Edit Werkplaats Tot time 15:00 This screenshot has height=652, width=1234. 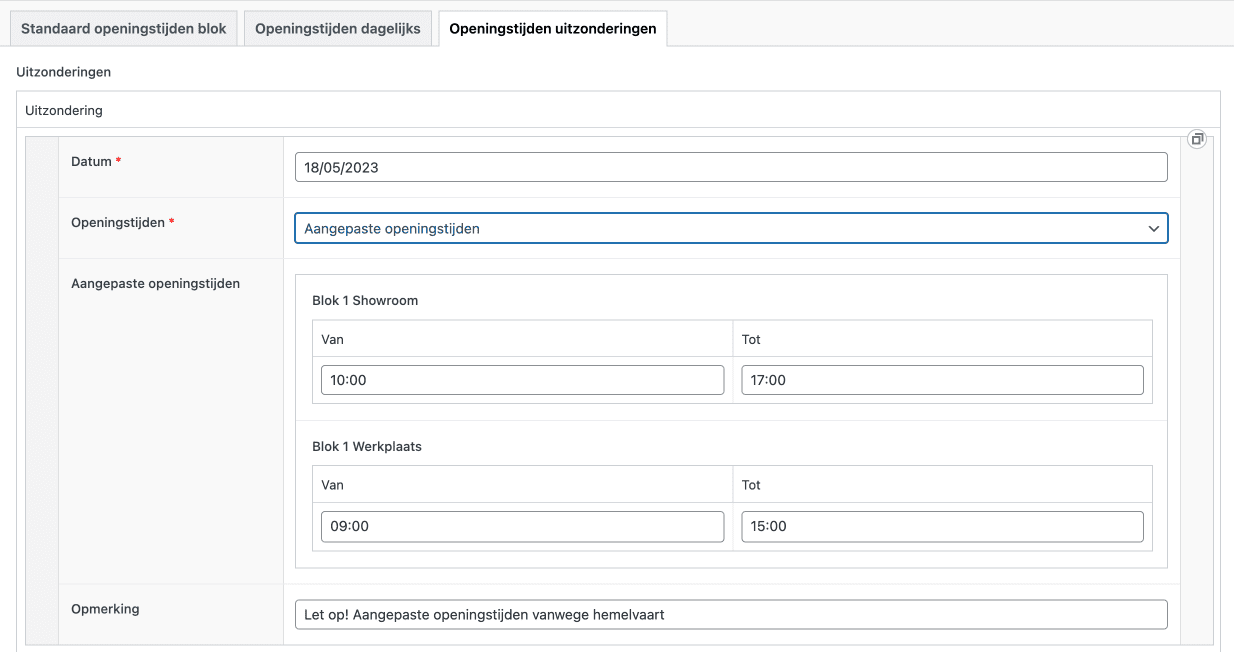[942, 526]
